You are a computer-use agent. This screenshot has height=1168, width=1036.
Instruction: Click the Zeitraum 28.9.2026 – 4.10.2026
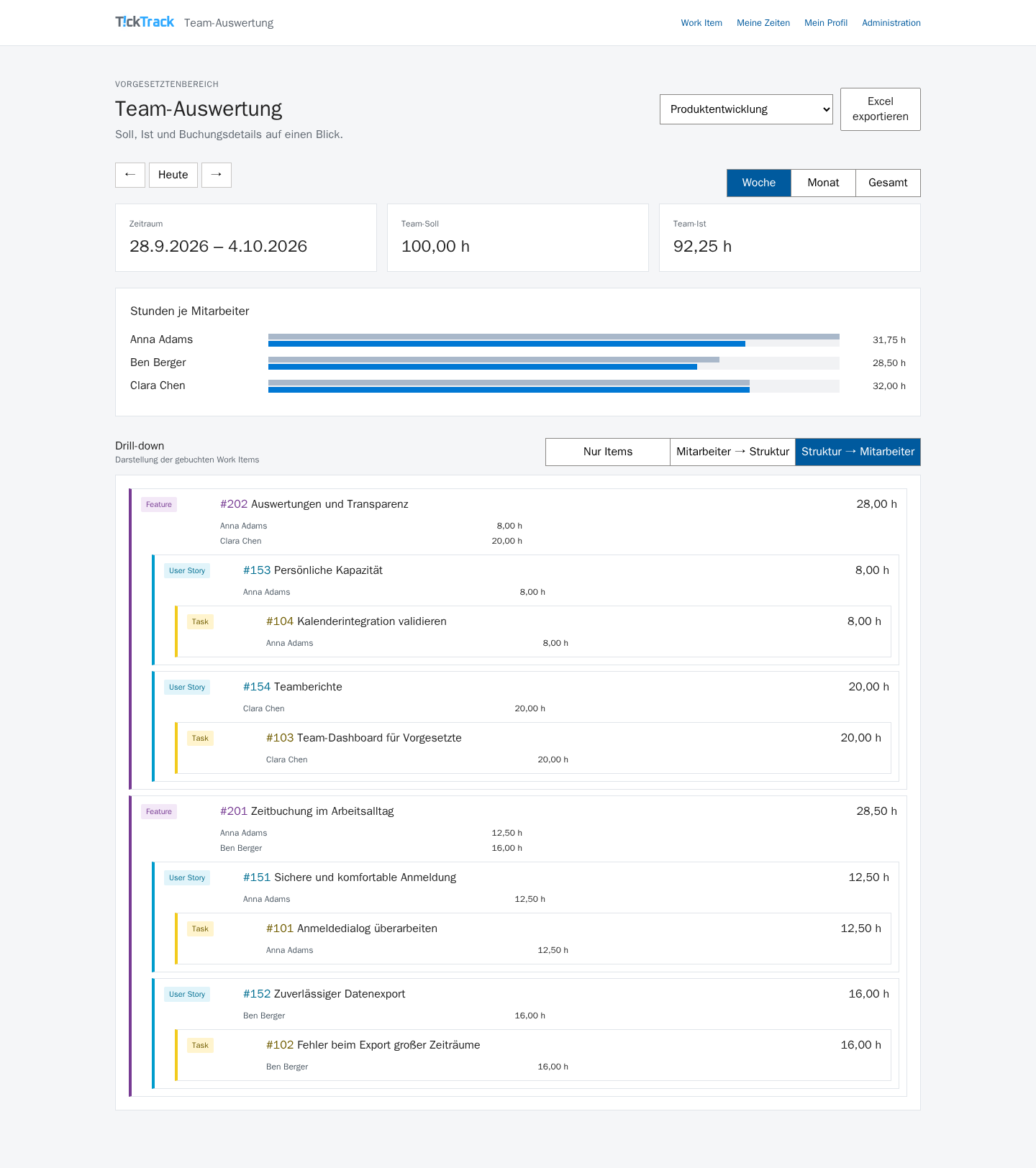218,247
